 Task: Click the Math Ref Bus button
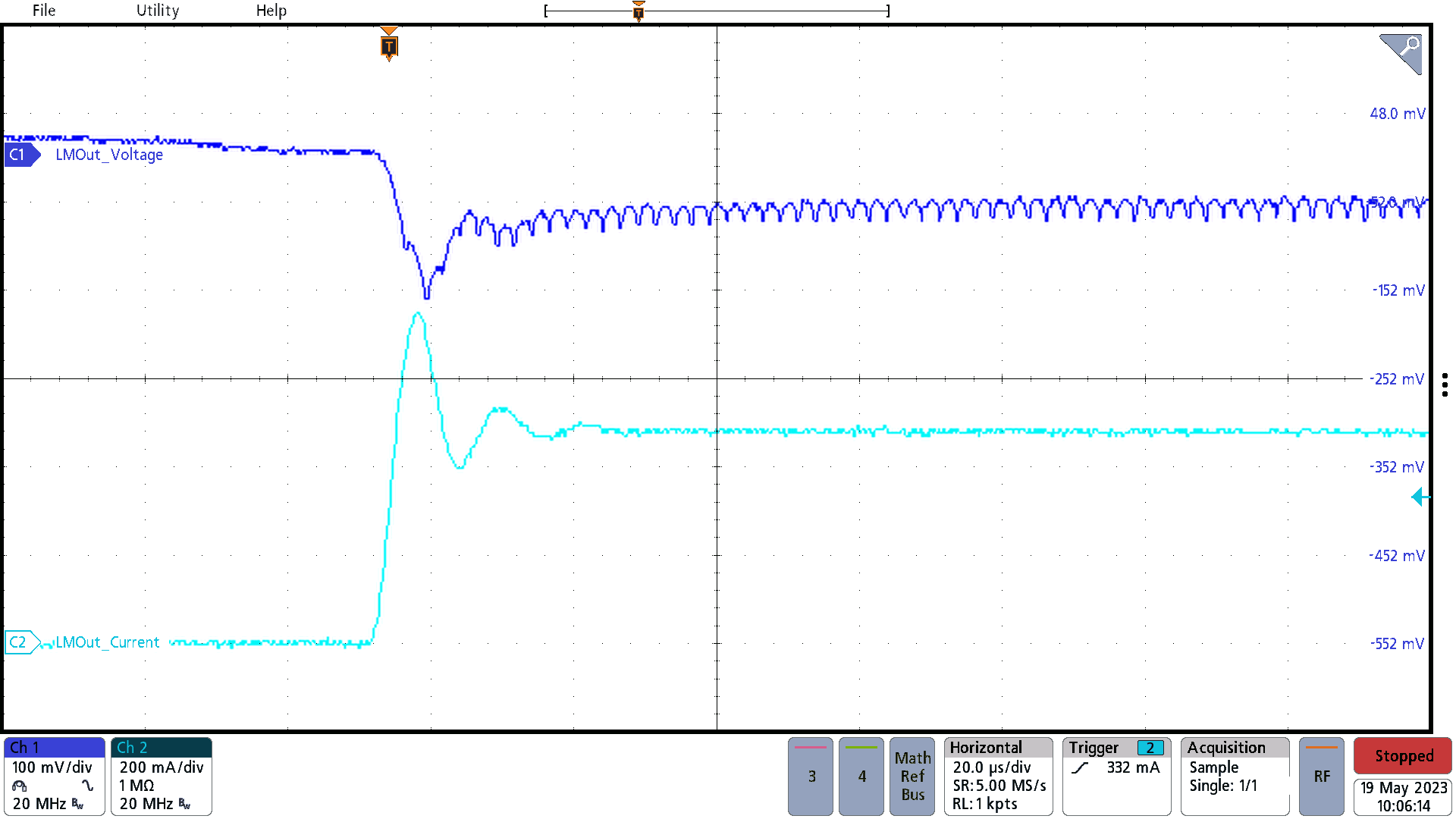pos(912,776)
